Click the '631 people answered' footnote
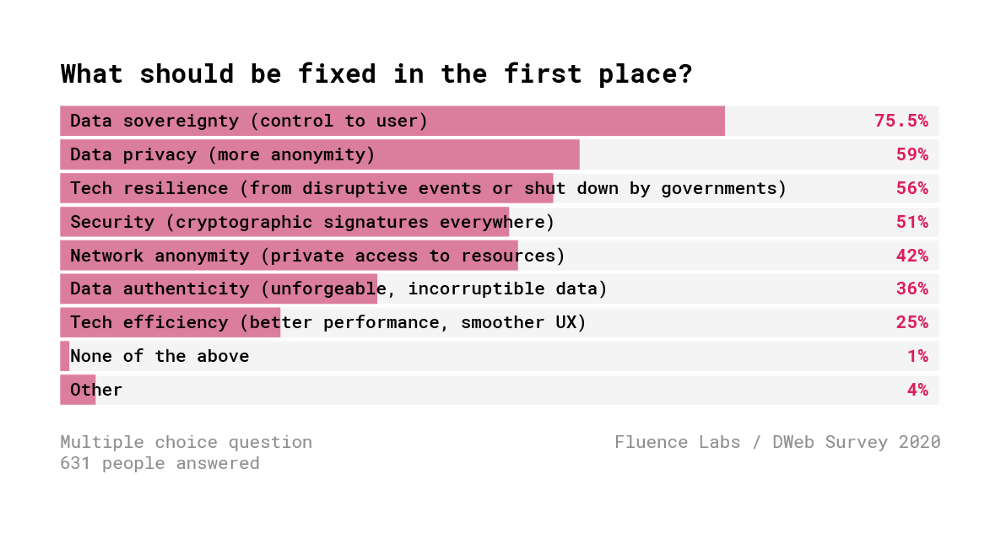 (160, 464)
